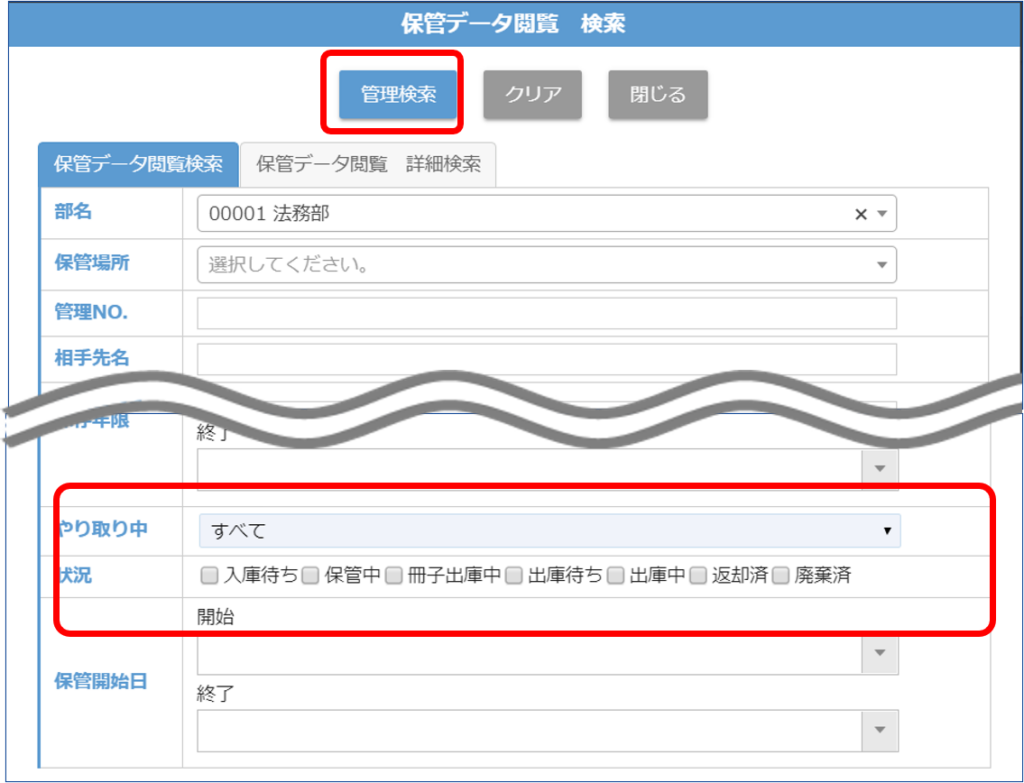Check the 出庫待ち checkbox
The image size is (1024, 783).
click(x=514, y=575)
